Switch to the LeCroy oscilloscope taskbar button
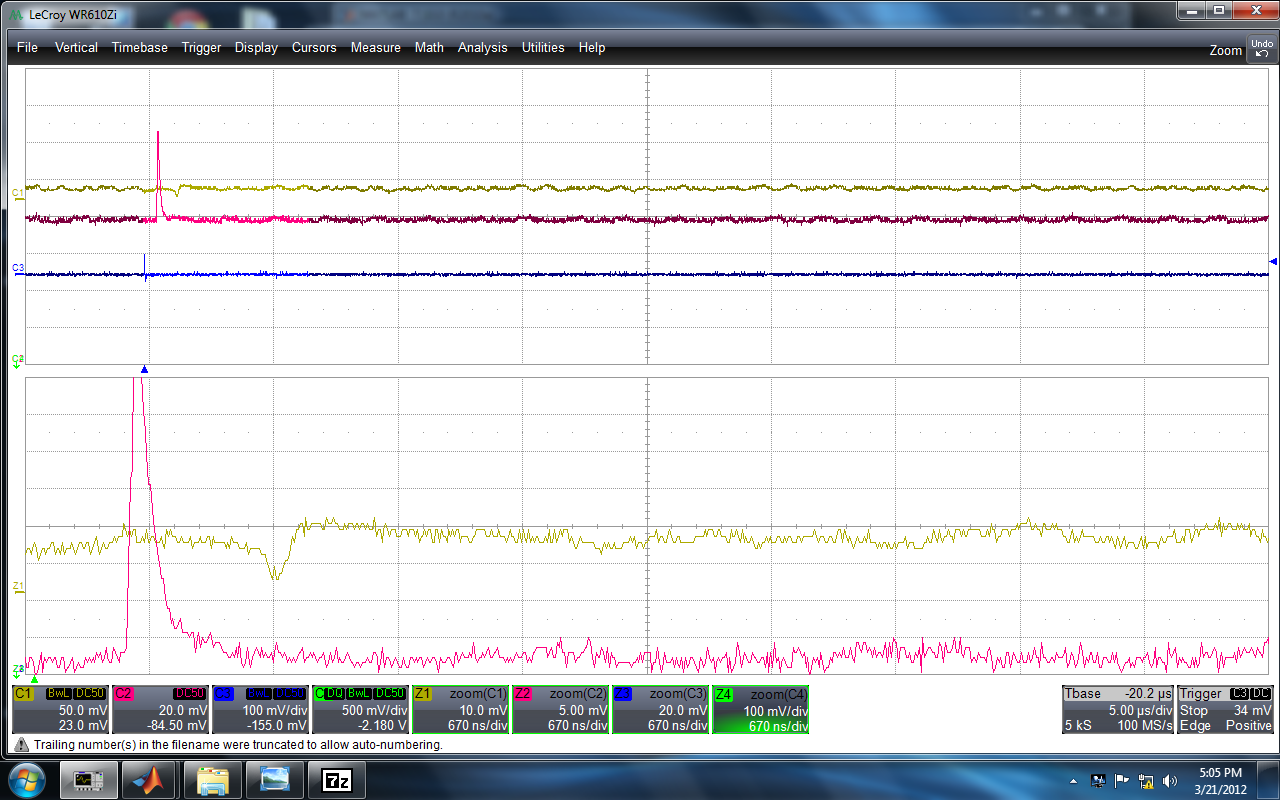This screenshot has width=1280, height=800. point(88,779)
